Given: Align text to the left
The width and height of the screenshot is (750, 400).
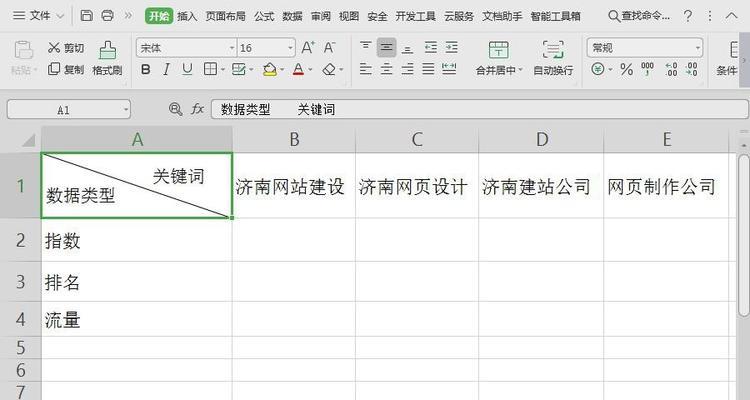Looking at the screenshot, I should point(365,69).
